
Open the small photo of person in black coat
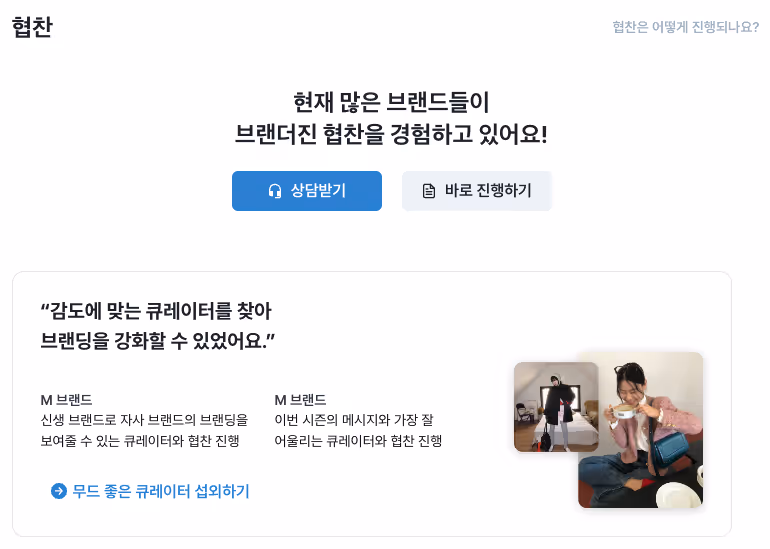click(x=556, y=407)
